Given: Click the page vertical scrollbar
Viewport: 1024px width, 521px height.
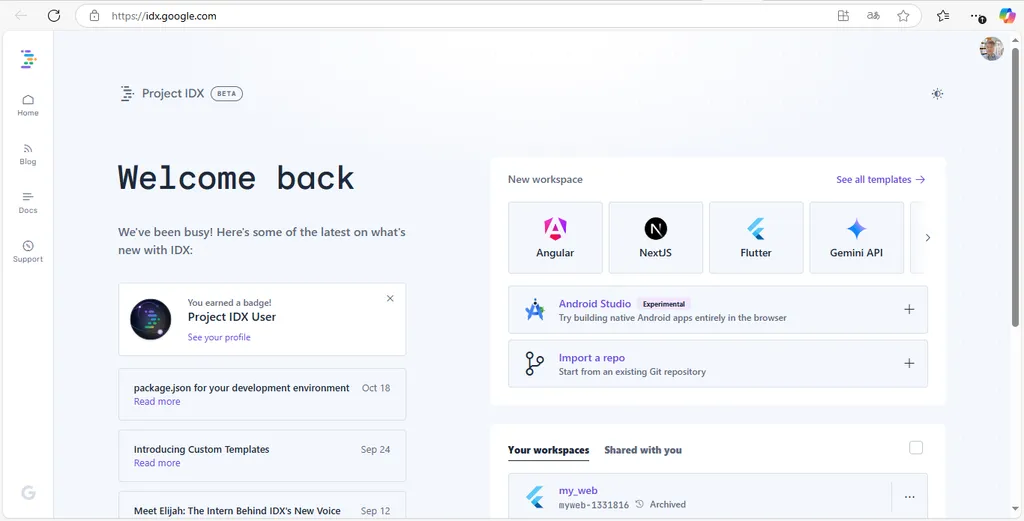Looking at the screenshot, I should pos(1015,186).
